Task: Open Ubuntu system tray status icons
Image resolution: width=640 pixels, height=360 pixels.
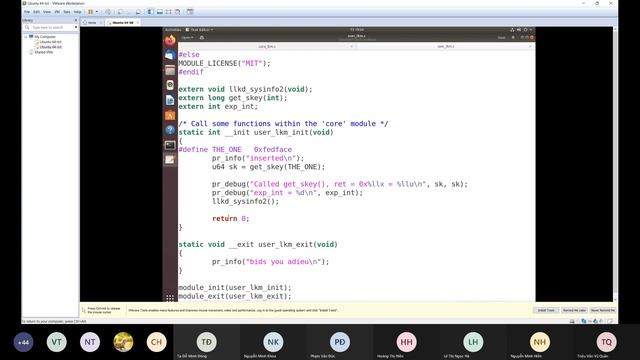Action: click(521, 30)
